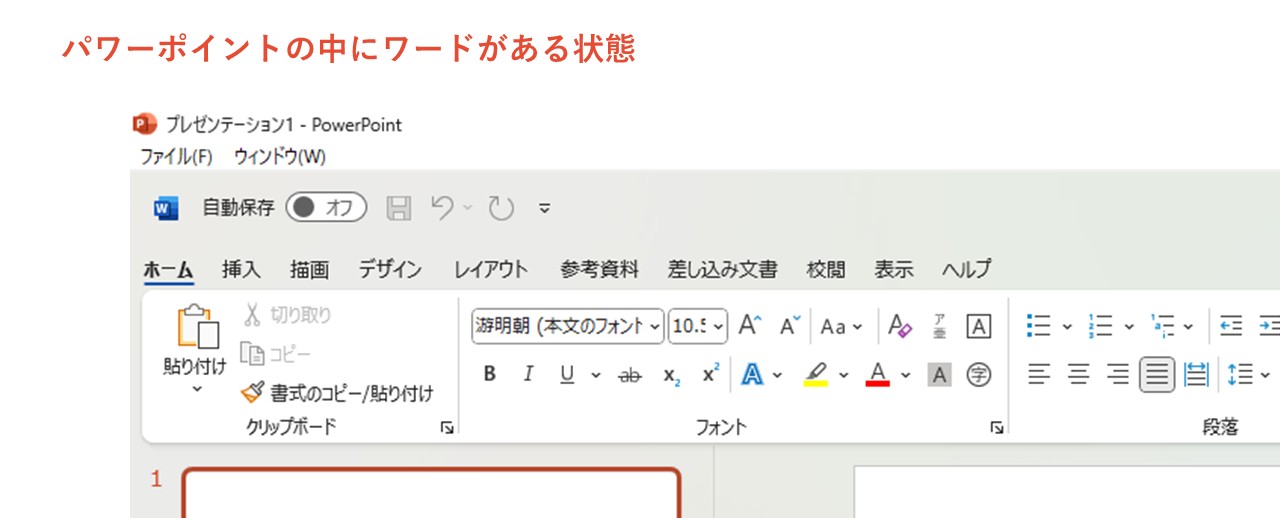Toggle Superscript formatting
Viewport: 1280px width, 518px height.
coord(711,374)
